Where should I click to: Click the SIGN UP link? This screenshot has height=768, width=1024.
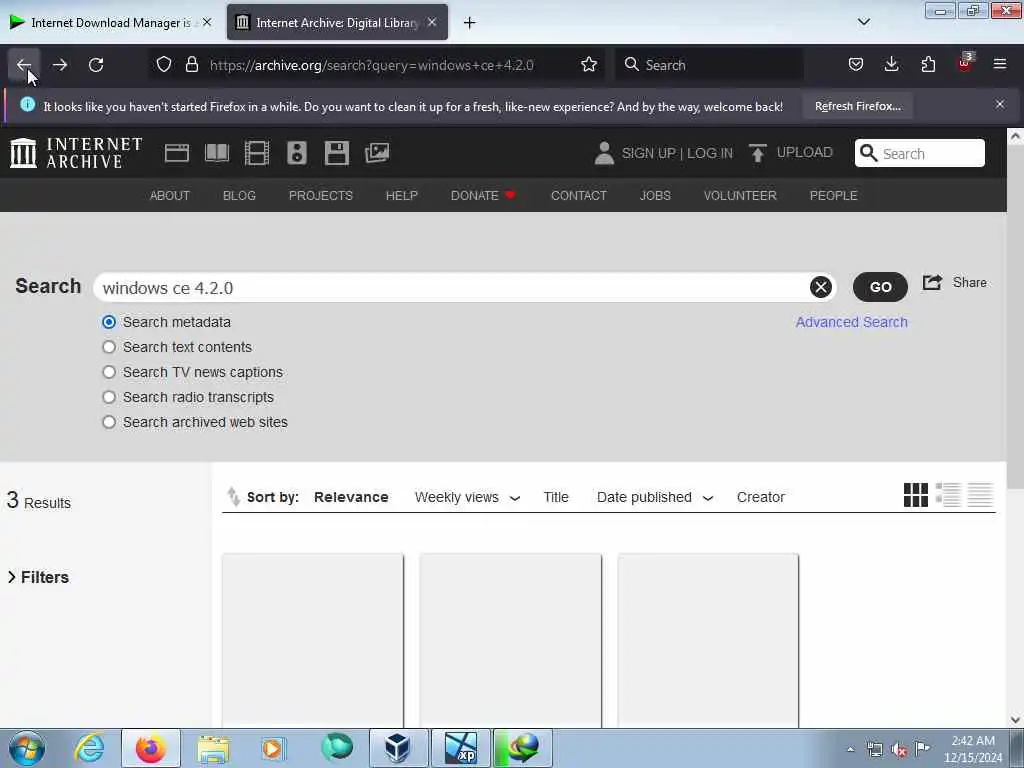[x=648, y=153]
